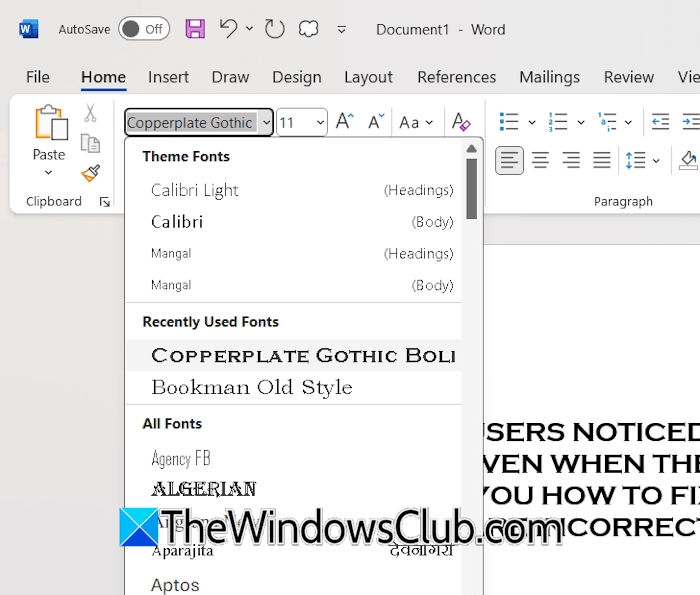The height and width of the screenshot is (595, 700).
Task: Toggle Center paragraph alignment
Action: 540,160
